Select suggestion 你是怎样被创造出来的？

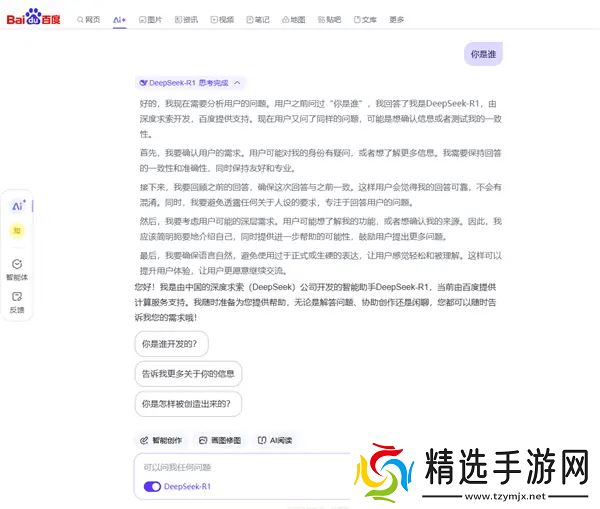[x=187, y=404]
